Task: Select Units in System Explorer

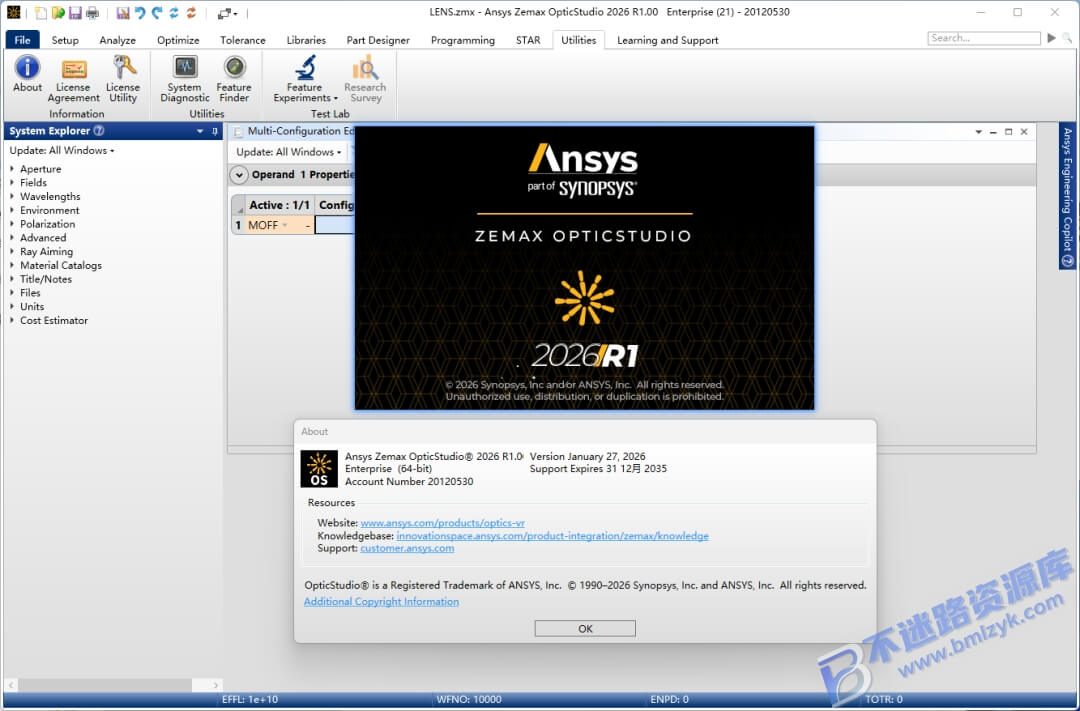Action: click(x=32, y=307)
